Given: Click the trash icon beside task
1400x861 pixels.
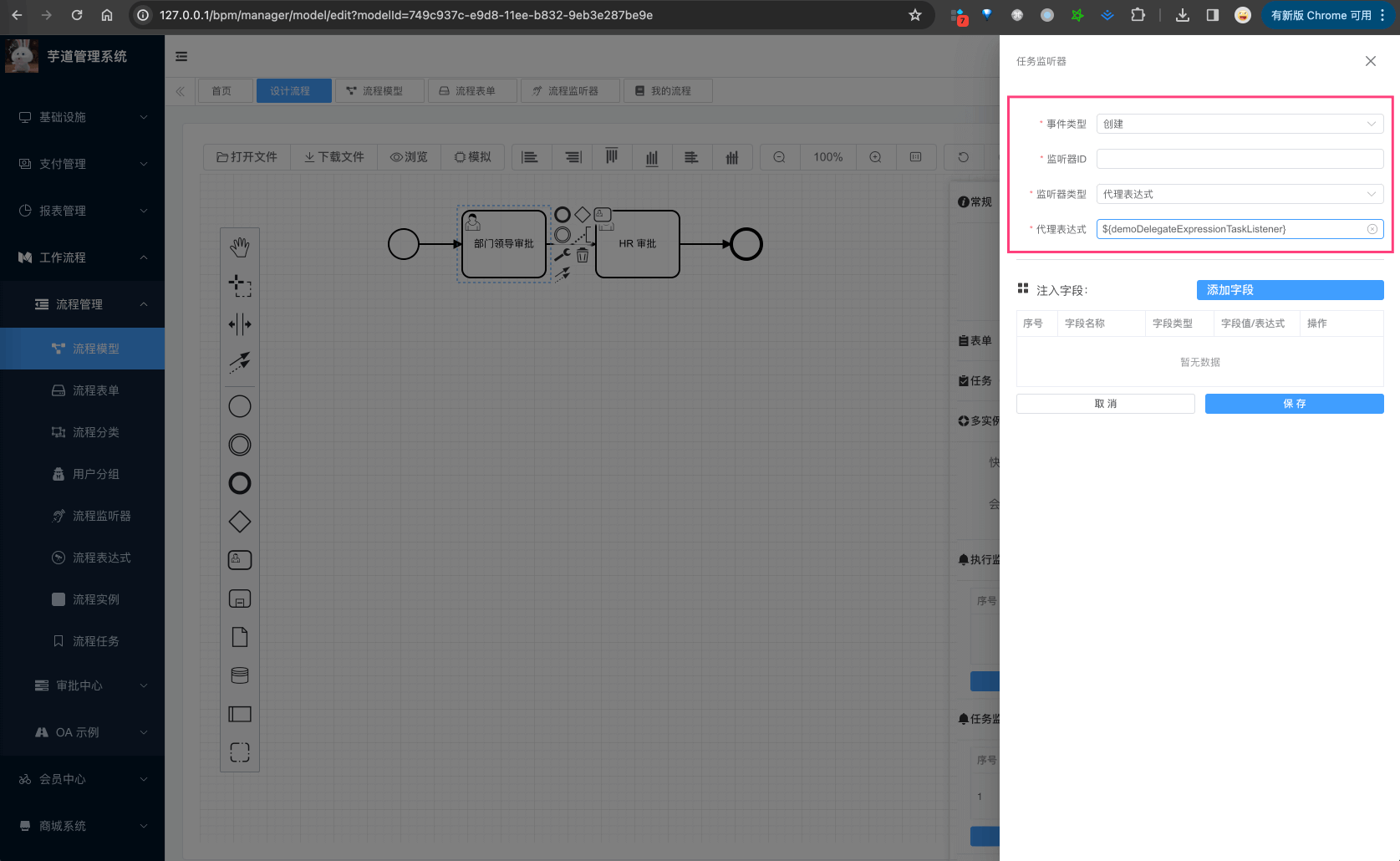Looking at the screenshot, I should (x=583, y=256).
